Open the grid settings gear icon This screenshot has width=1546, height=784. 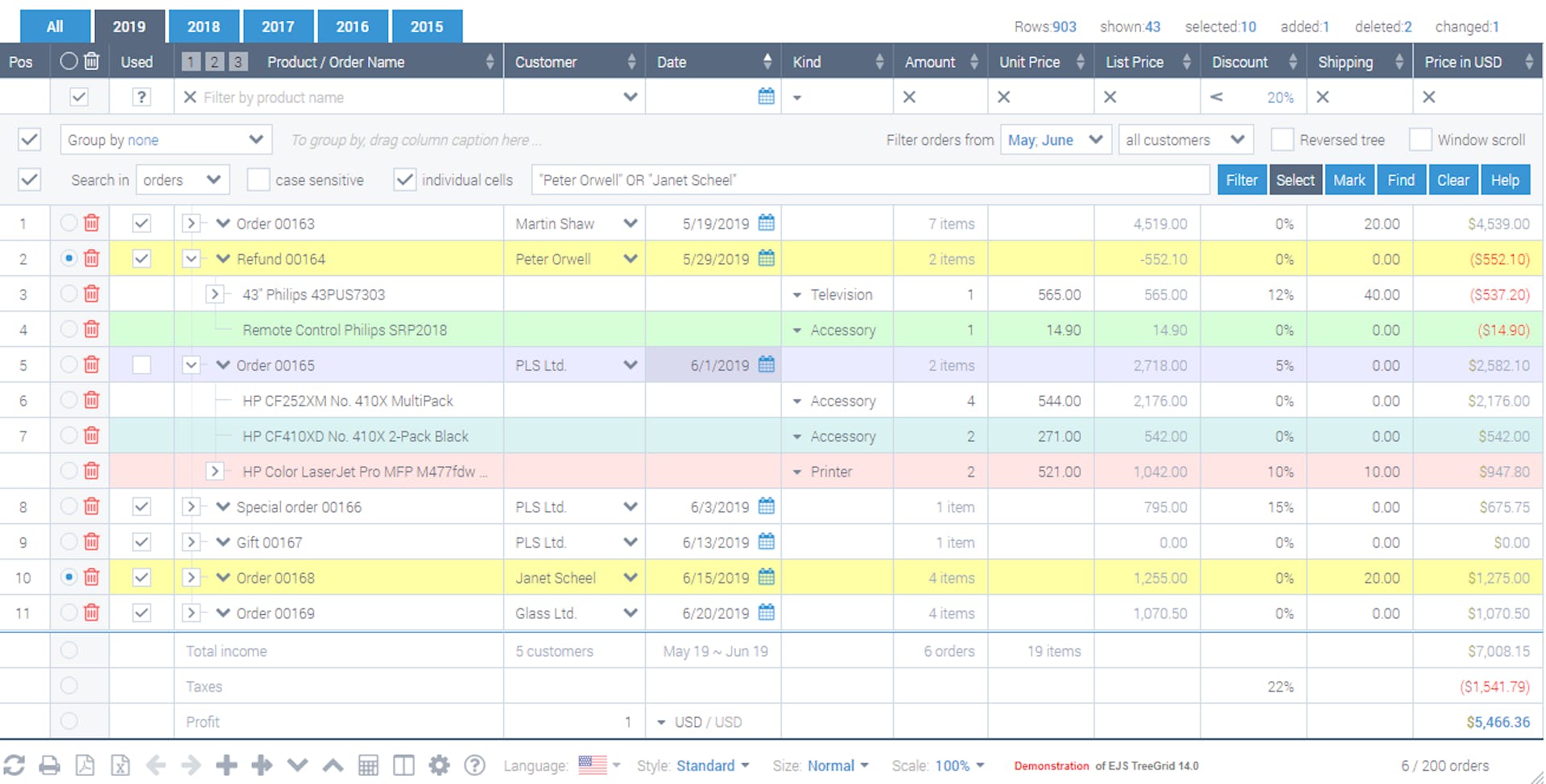tap(439, 765)
